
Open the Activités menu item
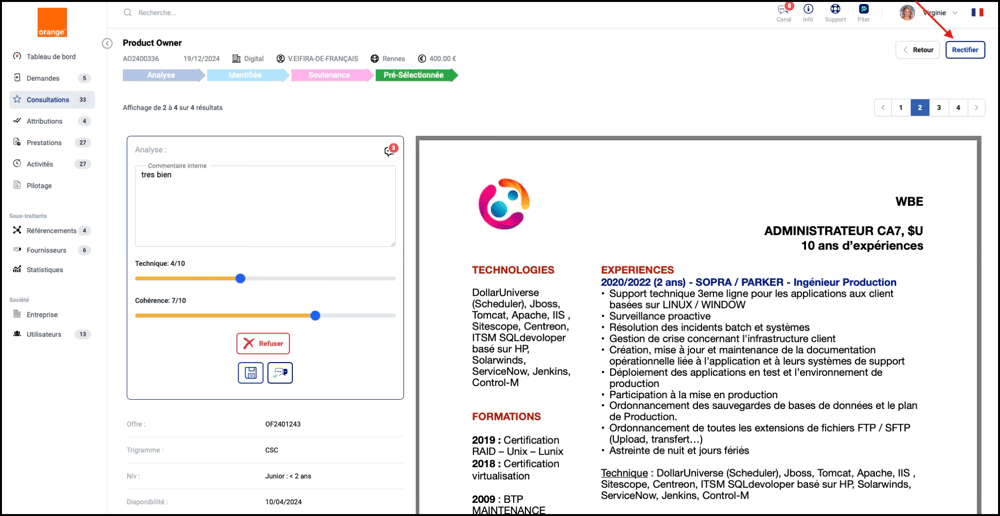coord(52,164)
